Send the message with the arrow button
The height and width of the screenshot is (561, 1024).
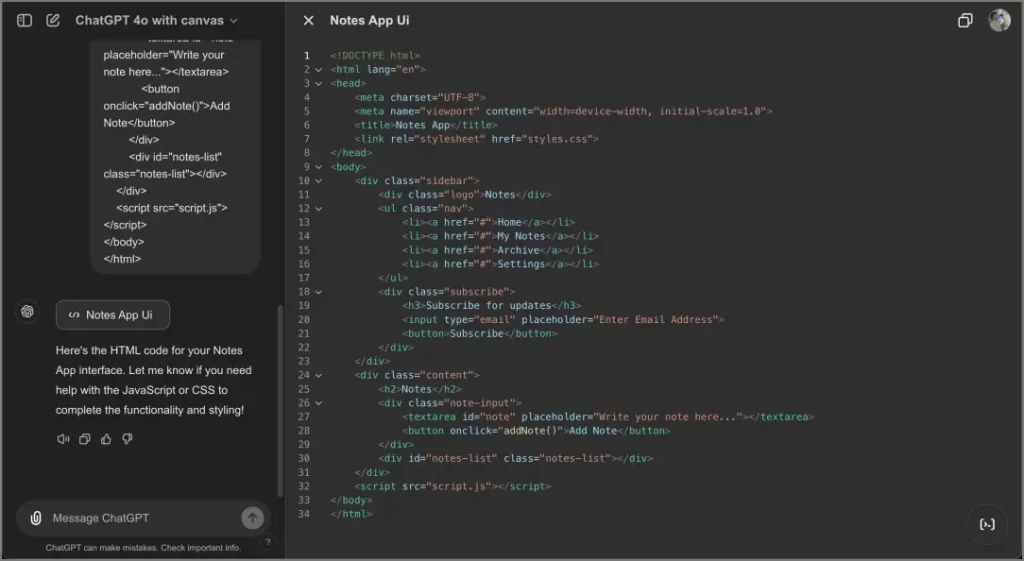[252, 518]
